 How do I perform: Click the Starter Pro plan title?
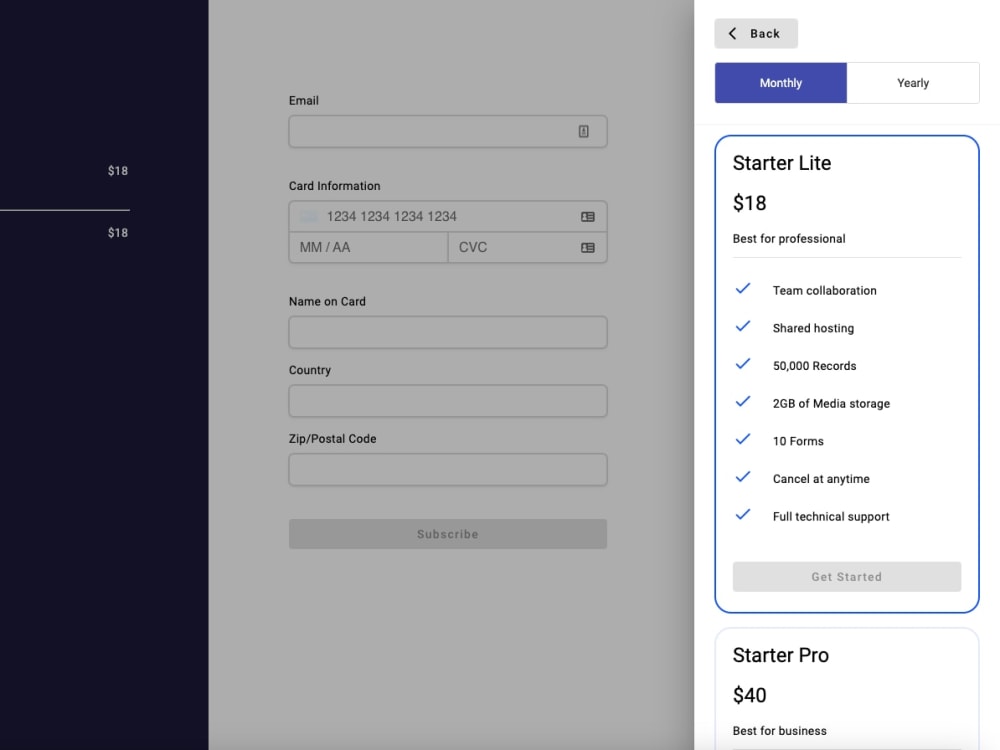pos(781,656)
